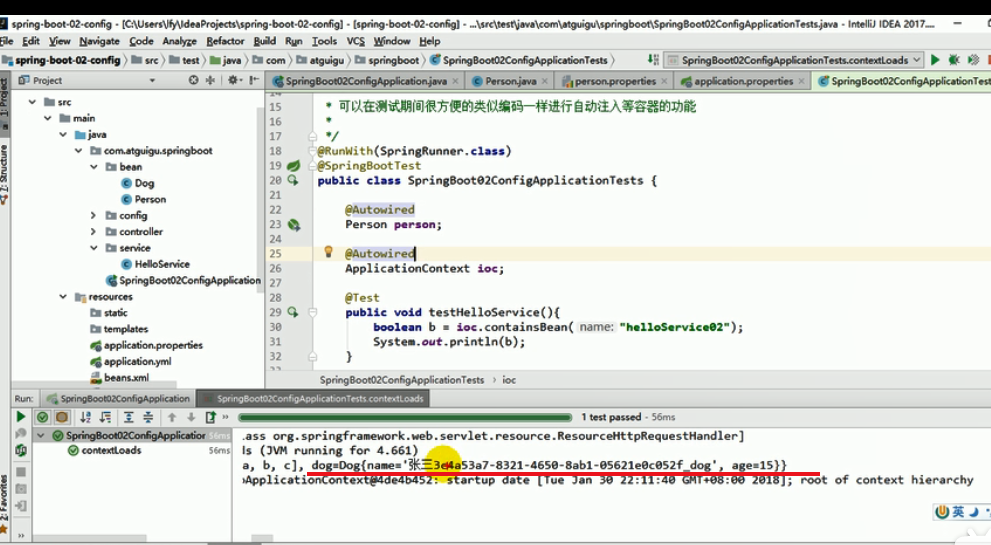Open File menu

[x=6, y=41]
